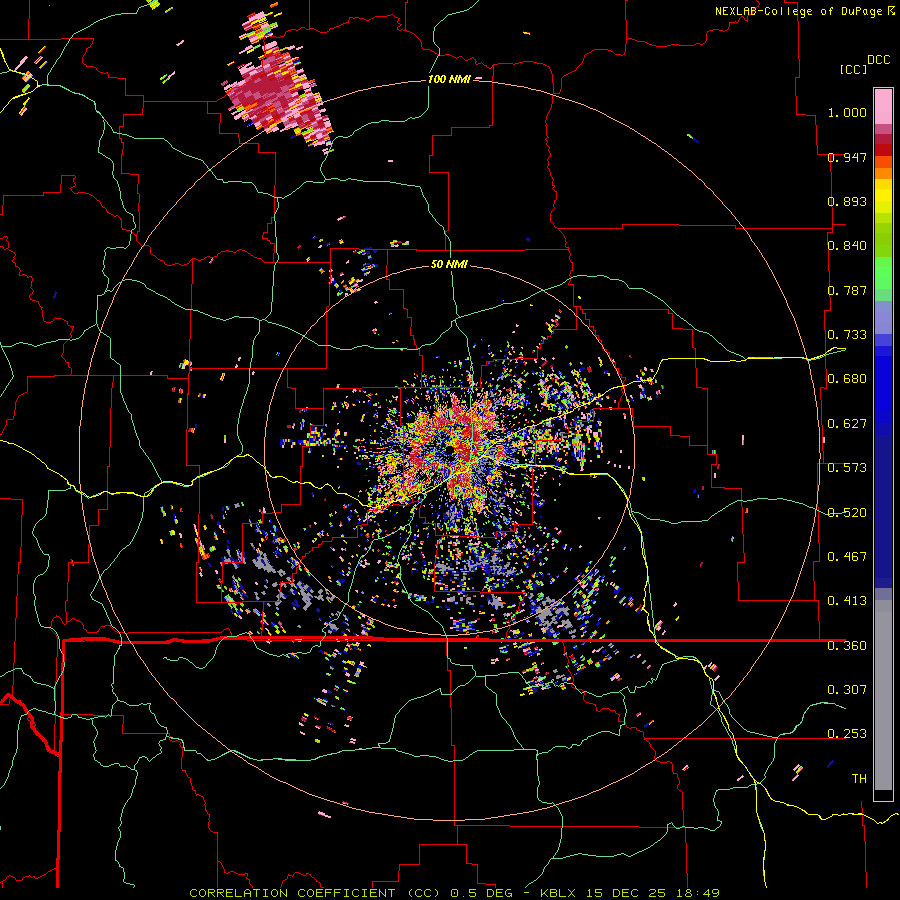
Task: Click the 0.893 color scale value
Action: [x=847, y=201]
